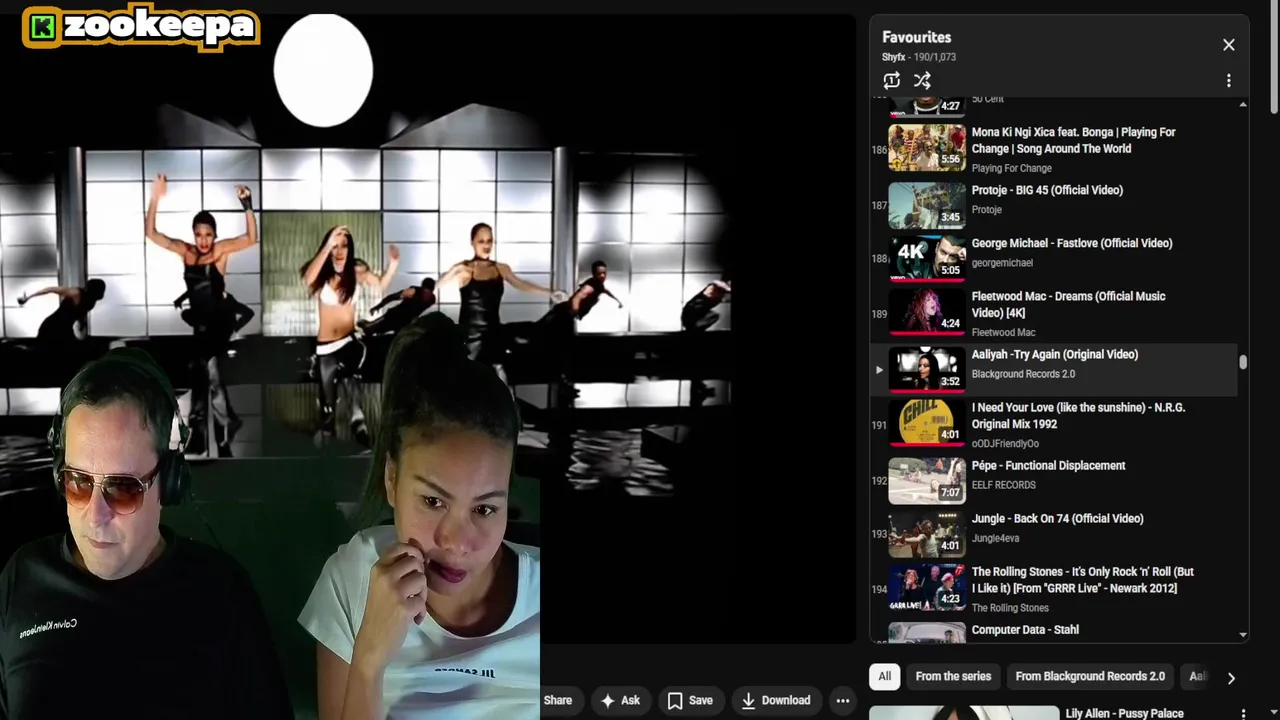
Task: Open the Ask AI button
Action: (619, 701)
